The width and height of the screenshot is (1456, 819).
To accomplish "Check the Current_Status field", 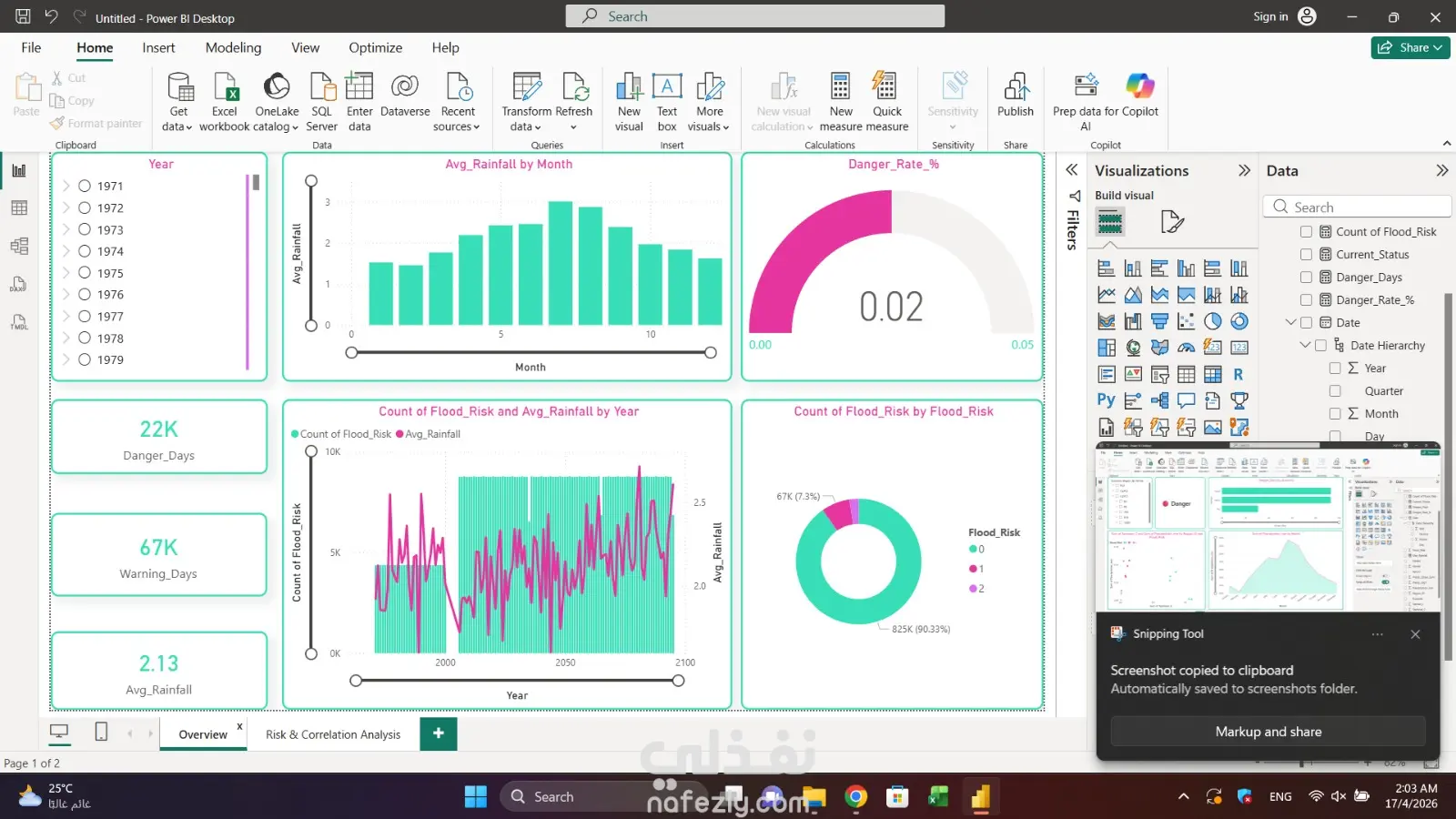I will [x=1306, y=255].
